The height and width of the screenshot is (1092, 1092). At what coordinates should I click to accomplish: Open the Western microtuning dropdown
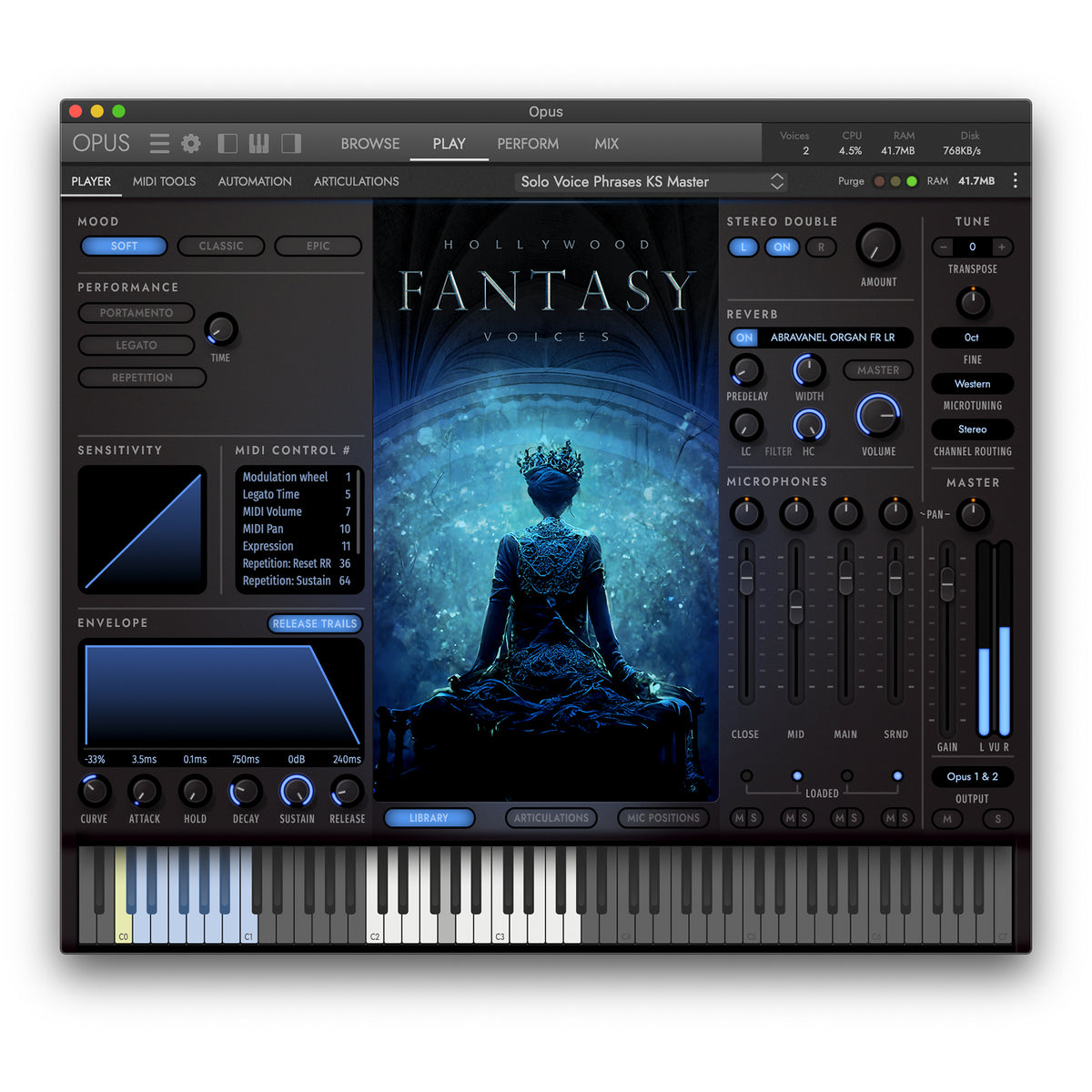[972, 384]
